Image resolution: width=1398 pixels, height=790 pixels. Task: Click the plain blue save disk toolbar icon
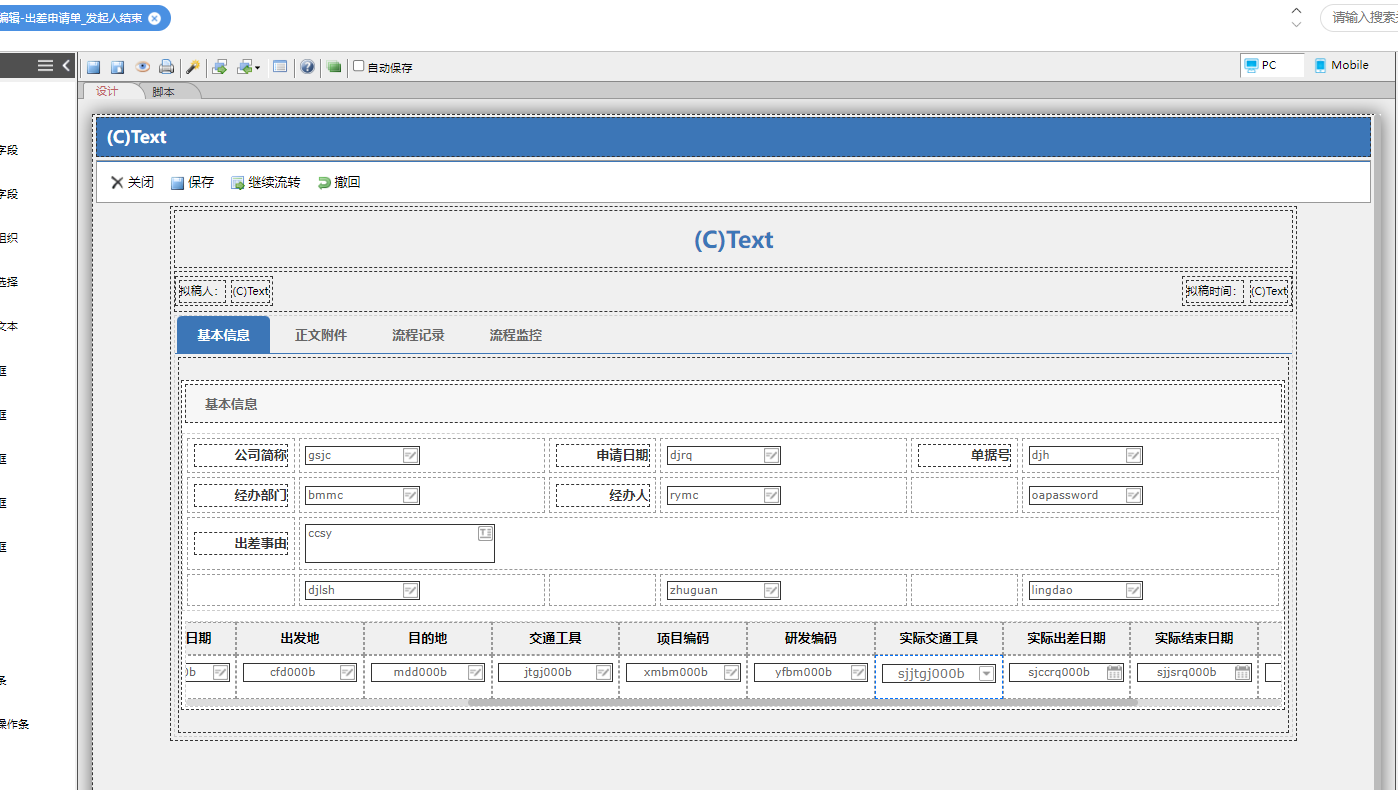tap(93, 67)
